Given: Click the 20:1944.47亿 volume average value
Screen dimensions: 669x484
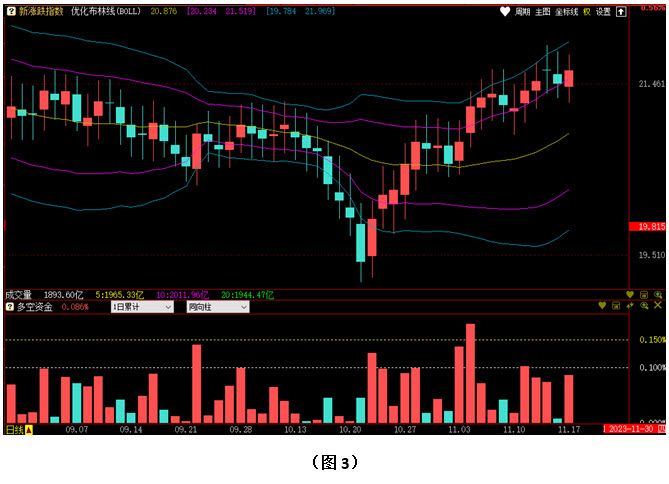Looking at the screenshot, I should tap(247, 295).
